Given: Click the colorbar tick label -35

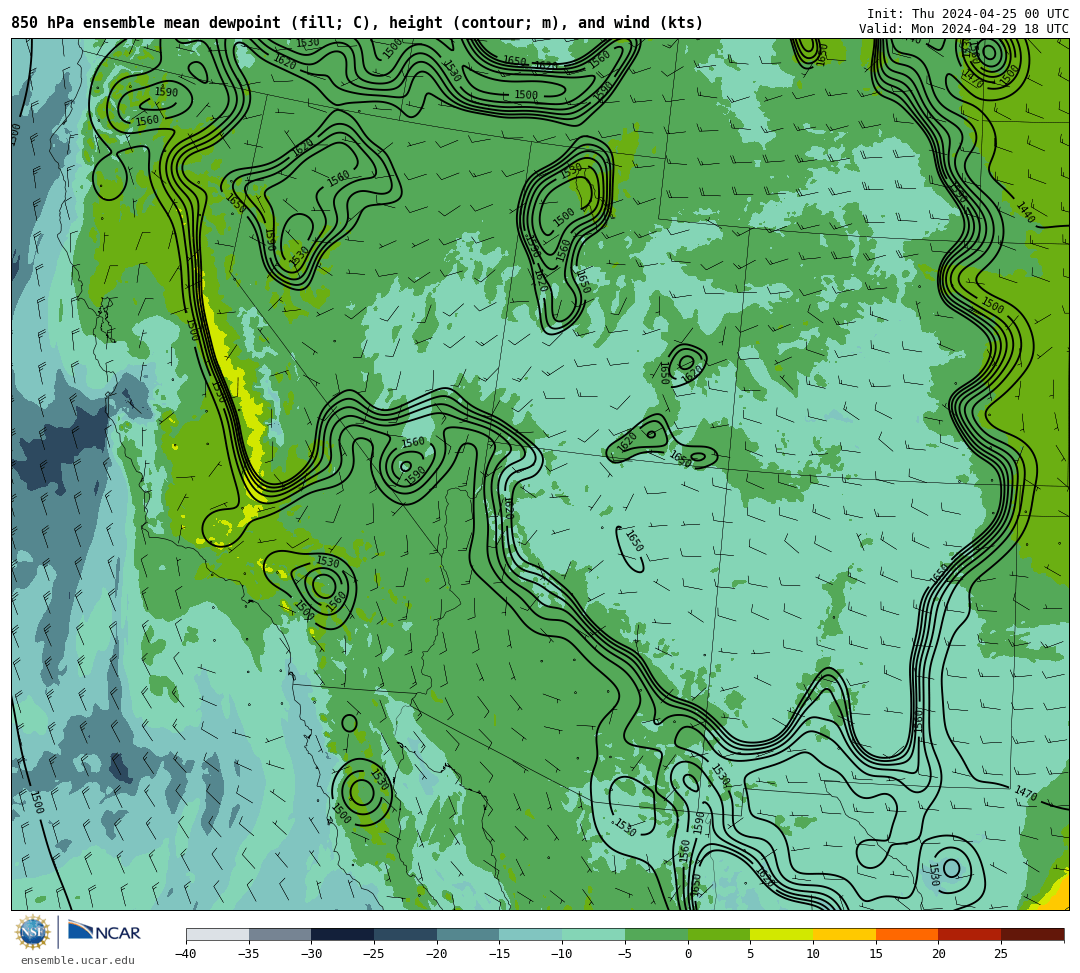Looking at the screenshot, I should tap(248, 954).
